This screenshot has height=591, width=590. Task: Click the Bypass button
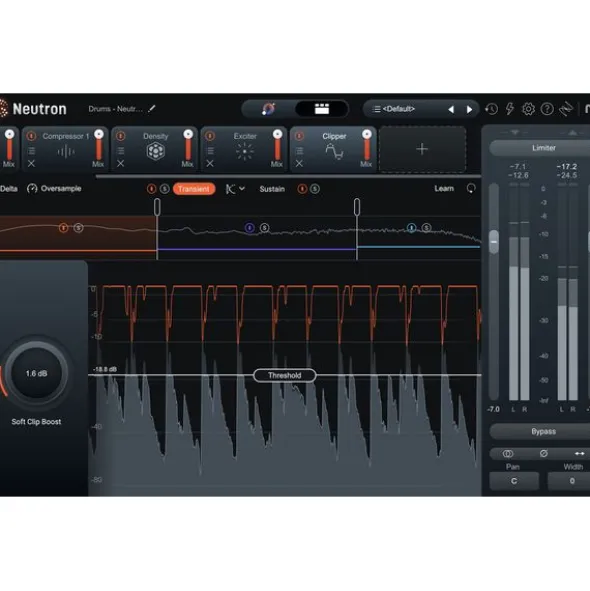(x=543, y=431)
